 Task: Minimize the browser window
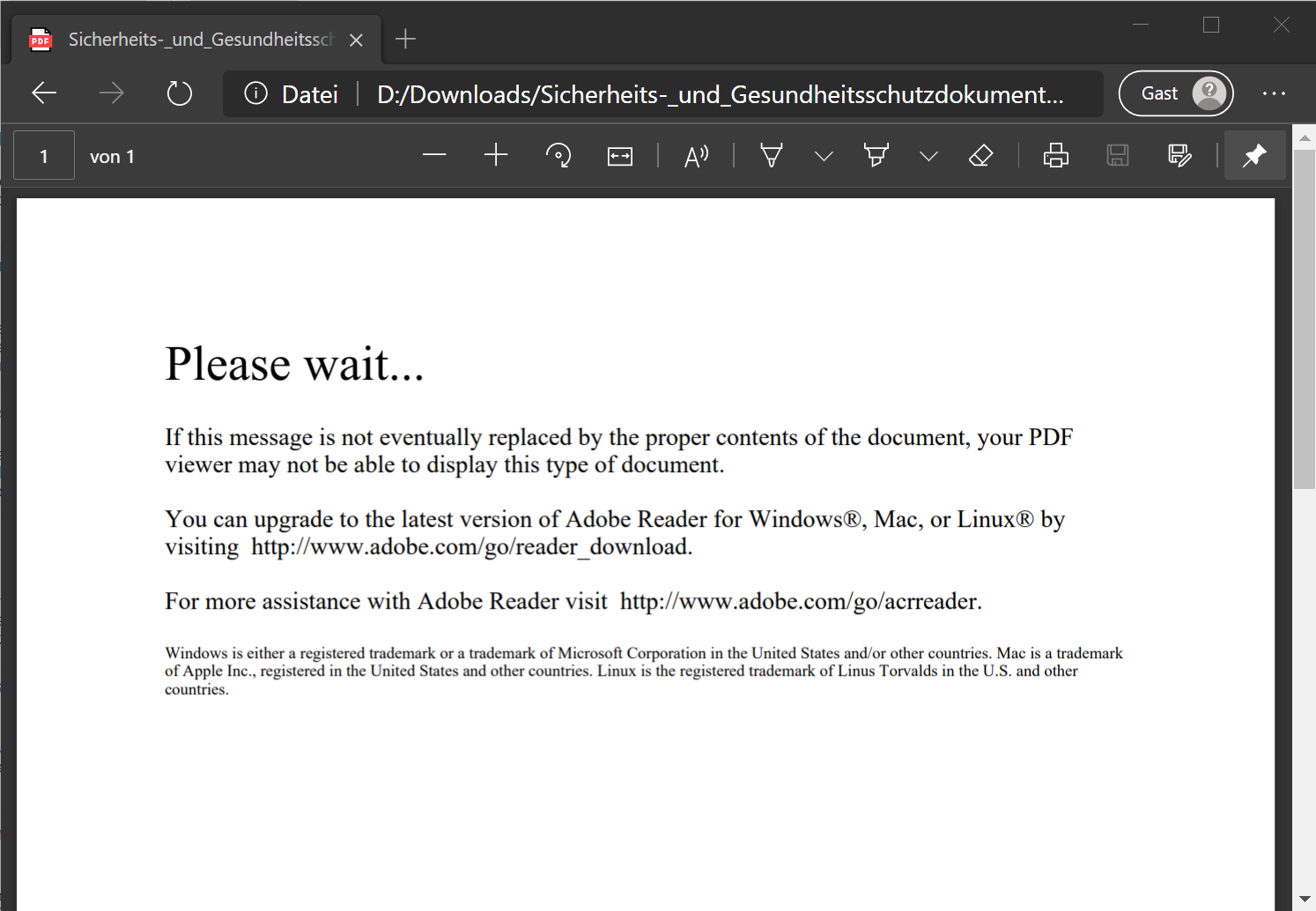tap(1141, 25)
